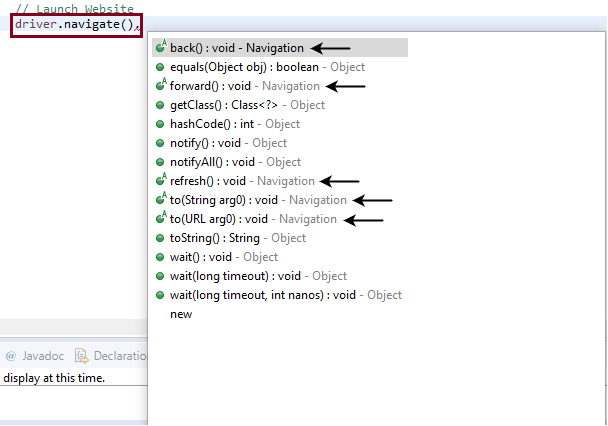The image size is (608, 426).
Task: Click green method icon beside getClass()
Action: 160,105
